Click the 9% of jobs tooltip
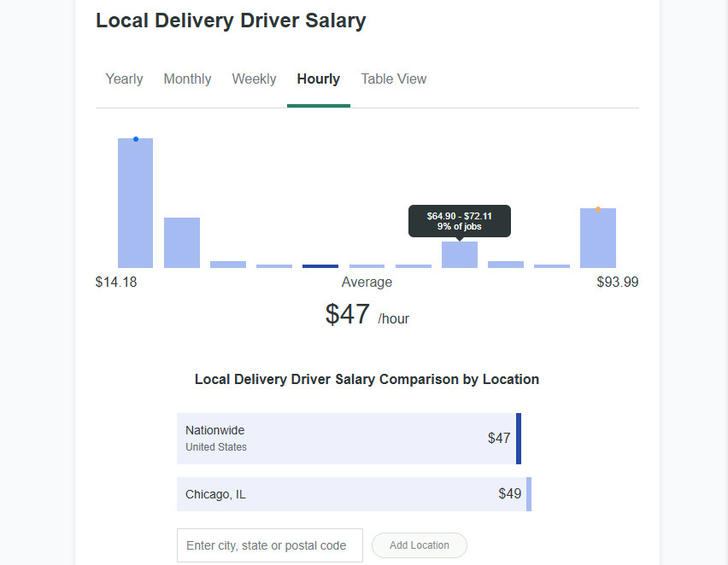Image resolution: width=728 pixels, height=565 pixels. coord(460,221)
